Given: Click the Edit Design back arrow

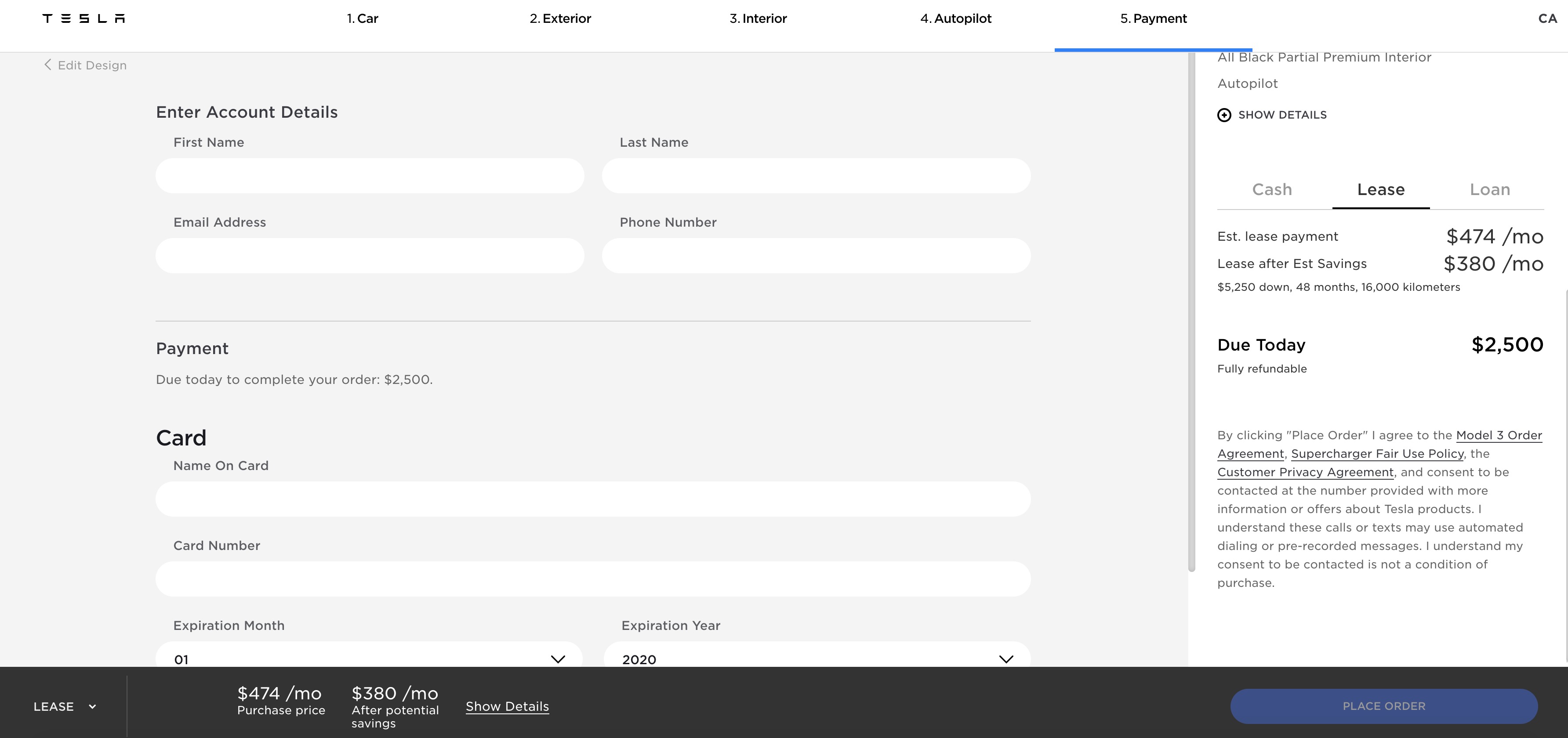Looking at the screenshot, I should click(47, 65).
